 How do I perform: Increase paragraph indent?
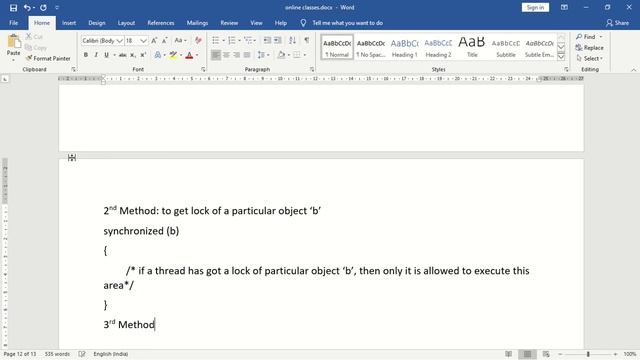point(278,40)
